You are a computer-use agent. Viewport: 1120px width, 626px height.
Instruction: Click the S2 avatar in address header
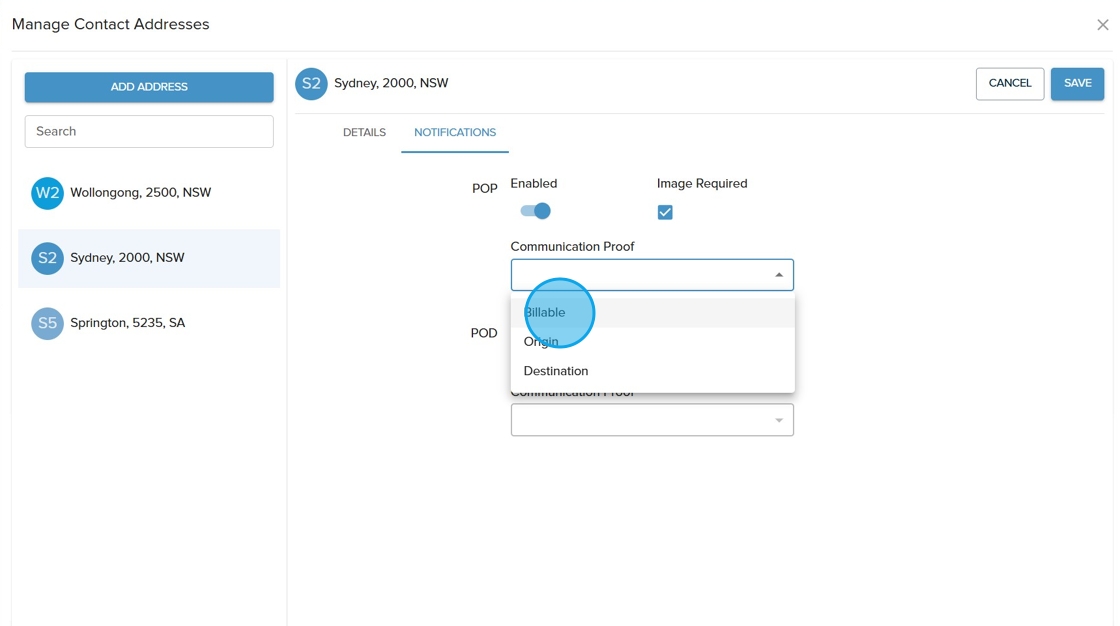coord(311,84)
